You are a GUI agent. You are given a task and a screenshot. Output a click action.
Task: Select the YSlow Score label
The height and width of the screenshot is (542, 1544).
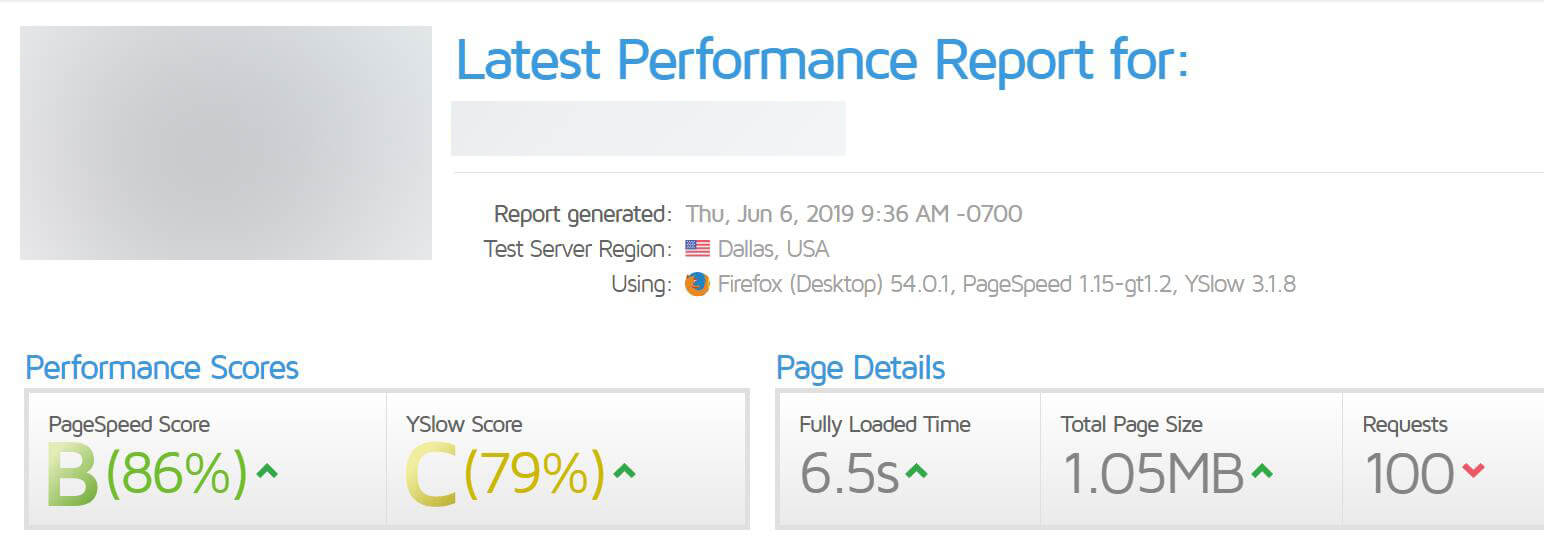464,424
